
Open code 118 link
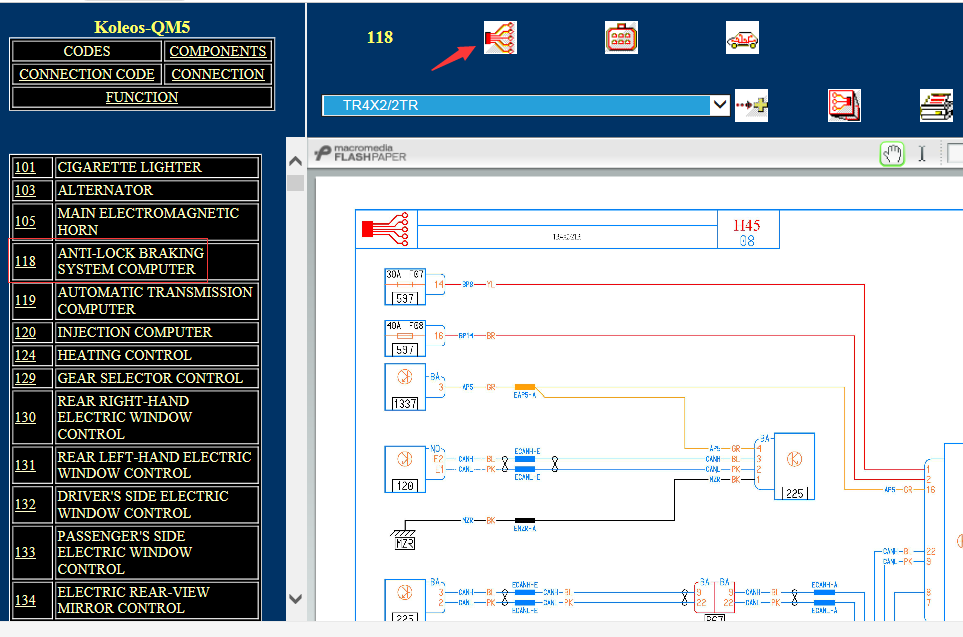[x=25, y=261]
